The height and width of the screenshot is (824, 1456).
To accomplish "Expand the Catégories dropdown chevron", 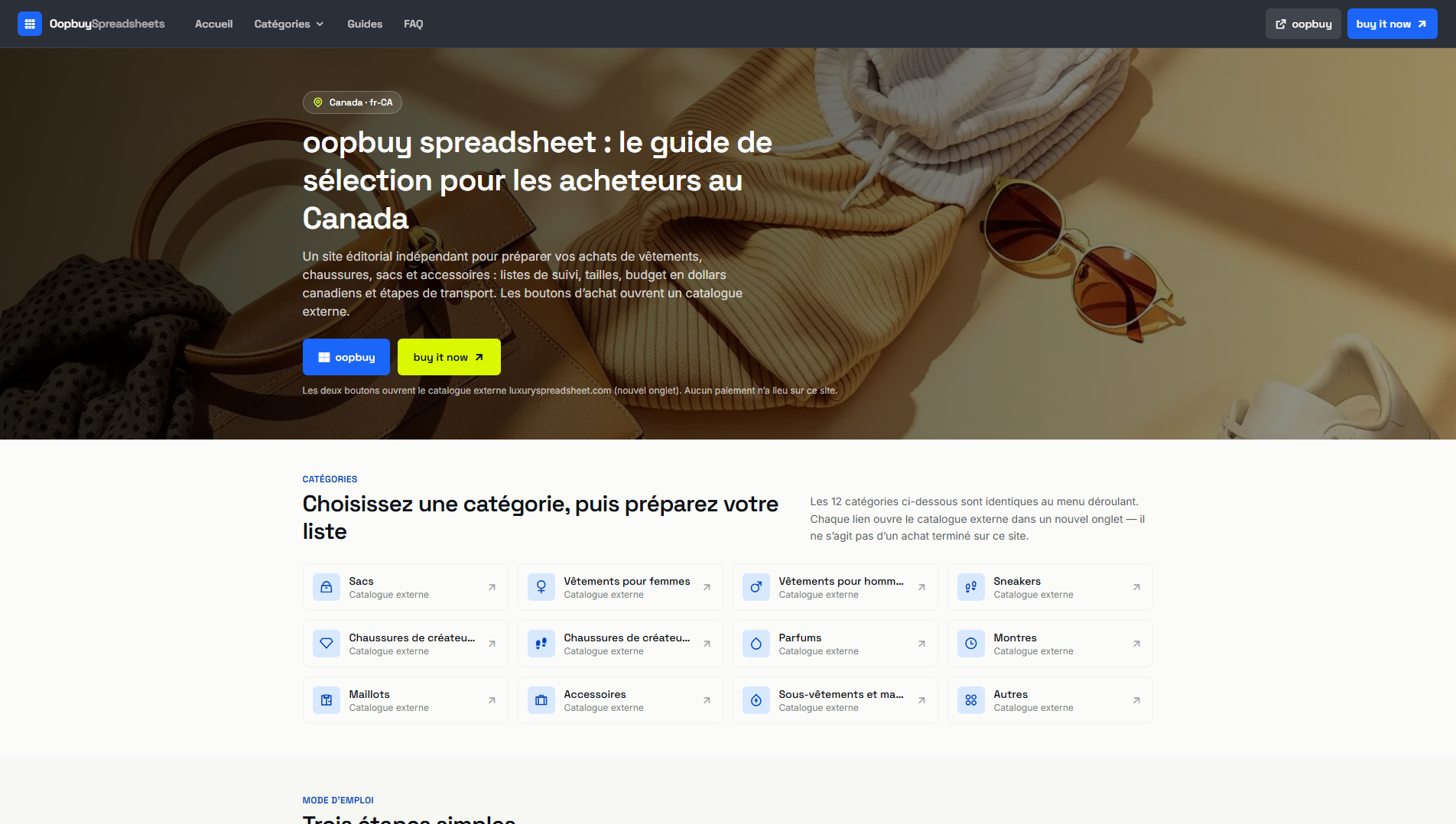I will pyautogui.click(x=320, y=24).
